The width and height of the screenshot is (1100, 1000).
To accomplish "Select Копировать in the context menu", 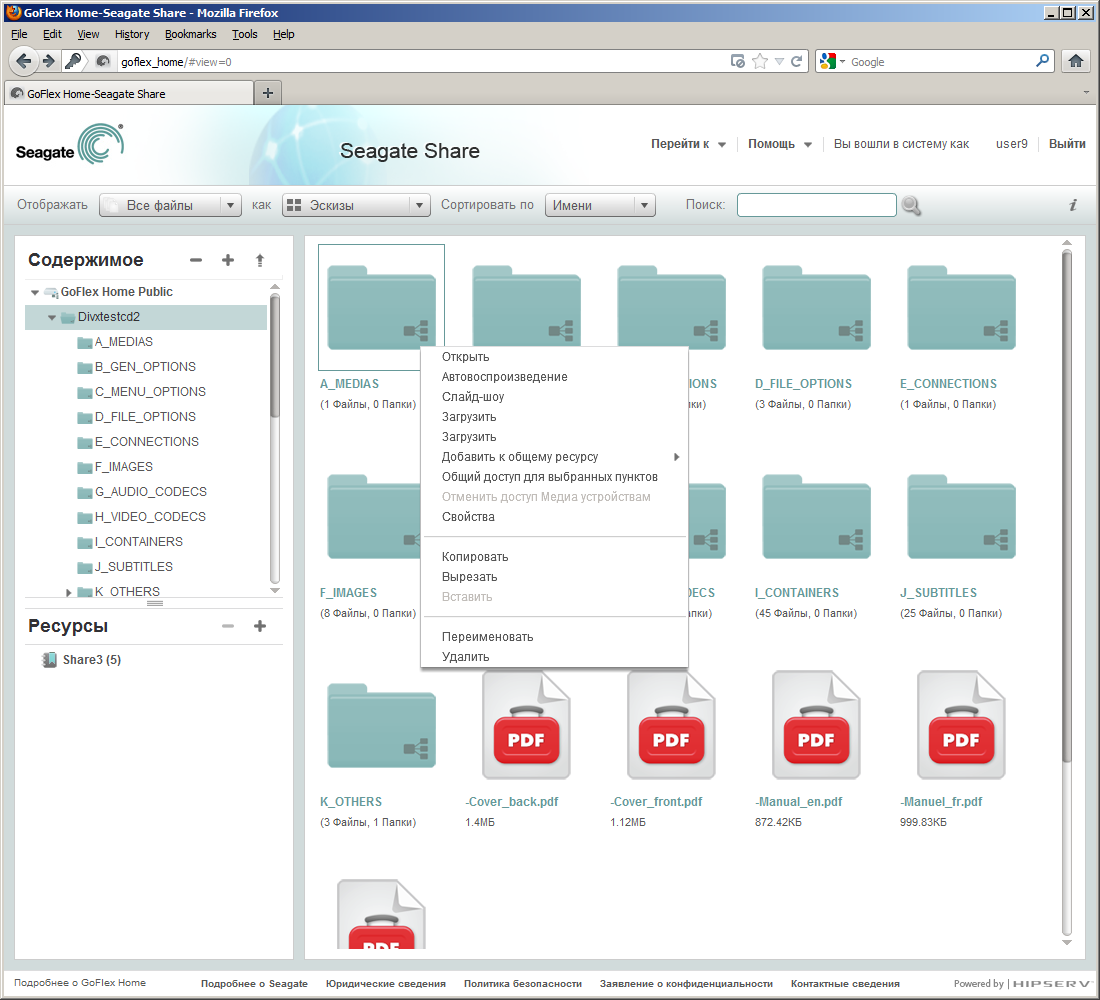I will click(x=475, y=557).
